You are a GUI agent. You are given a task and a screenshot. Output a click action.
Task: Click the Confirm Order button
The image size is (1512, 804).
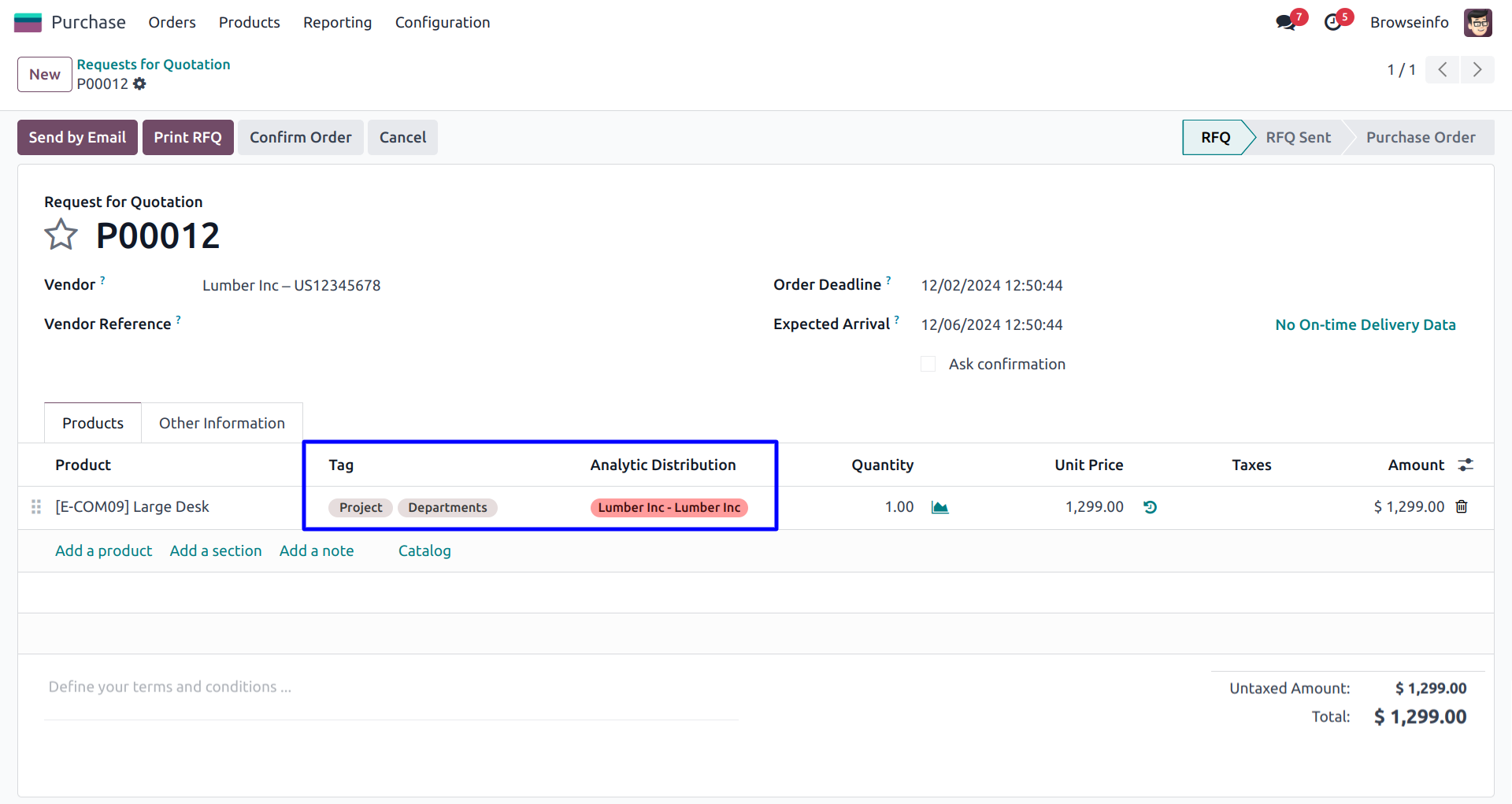(x=300, y=138)
